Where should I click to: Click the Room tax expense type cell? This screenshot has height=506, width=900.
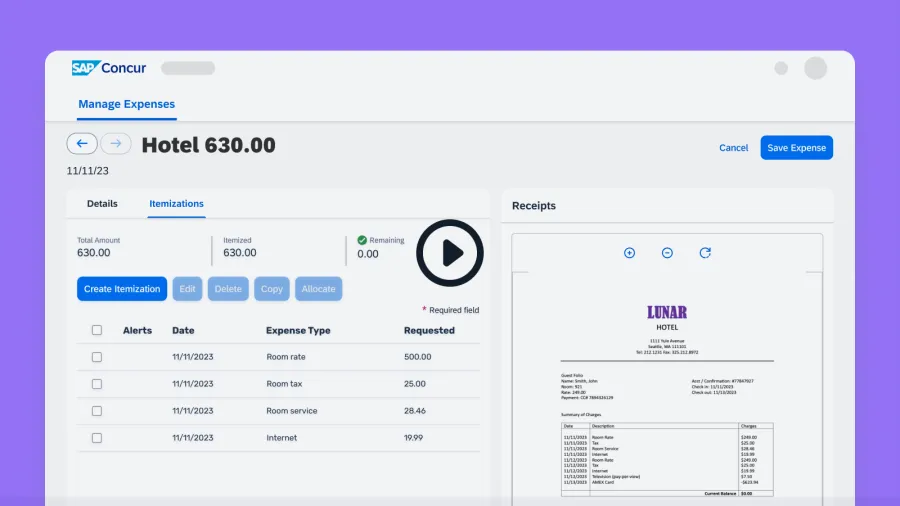(284, 384)
